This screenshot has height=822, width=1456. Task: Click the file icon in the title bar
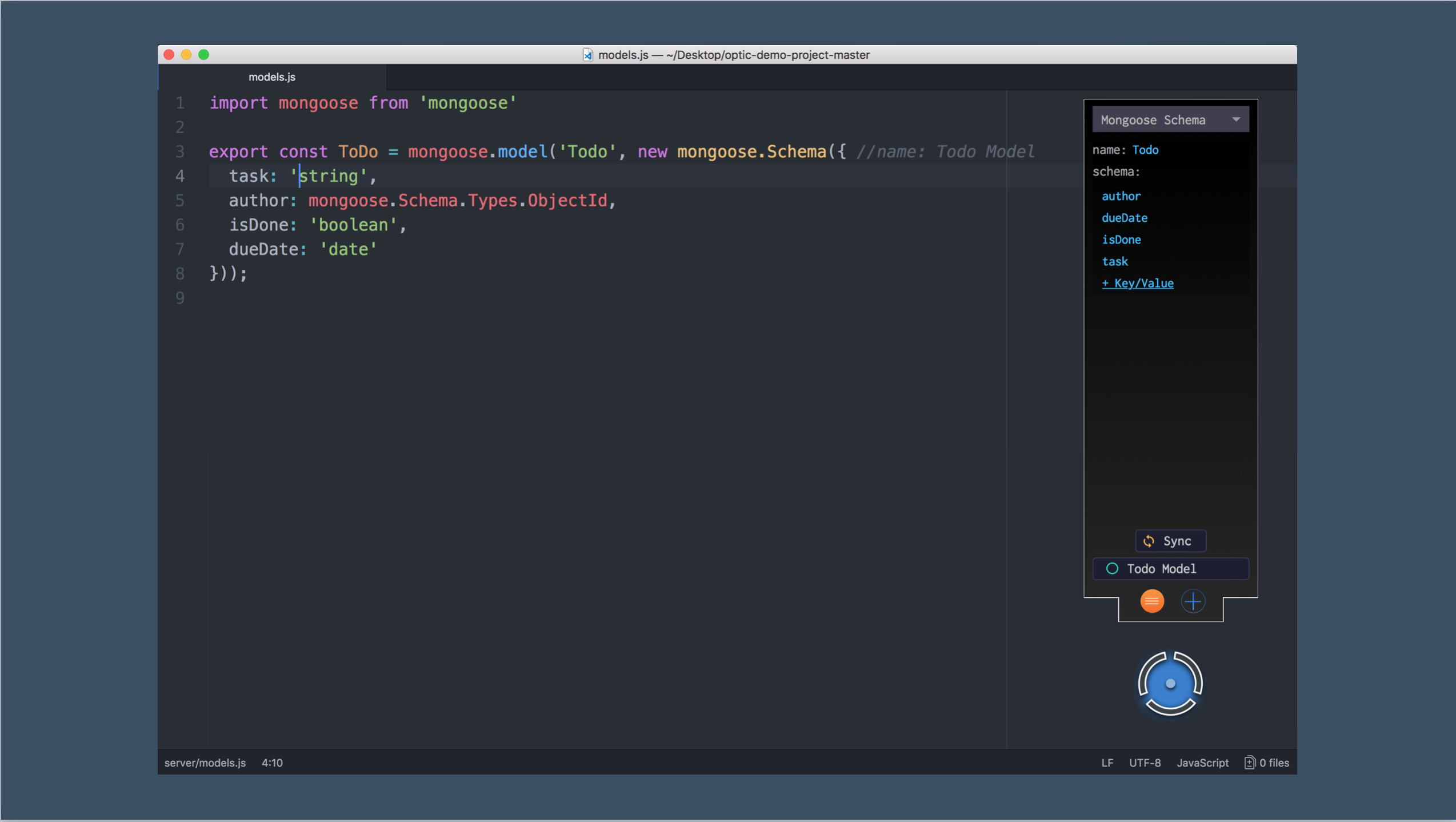[x=587, y=55]
